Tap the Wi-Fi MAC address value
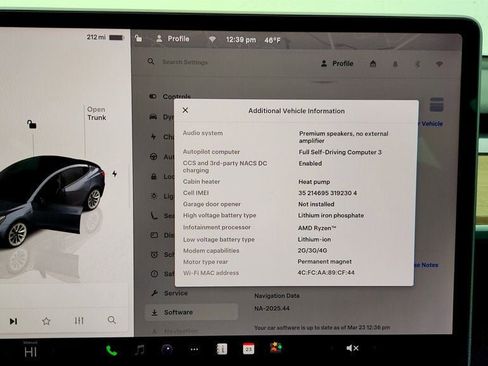 326,272
